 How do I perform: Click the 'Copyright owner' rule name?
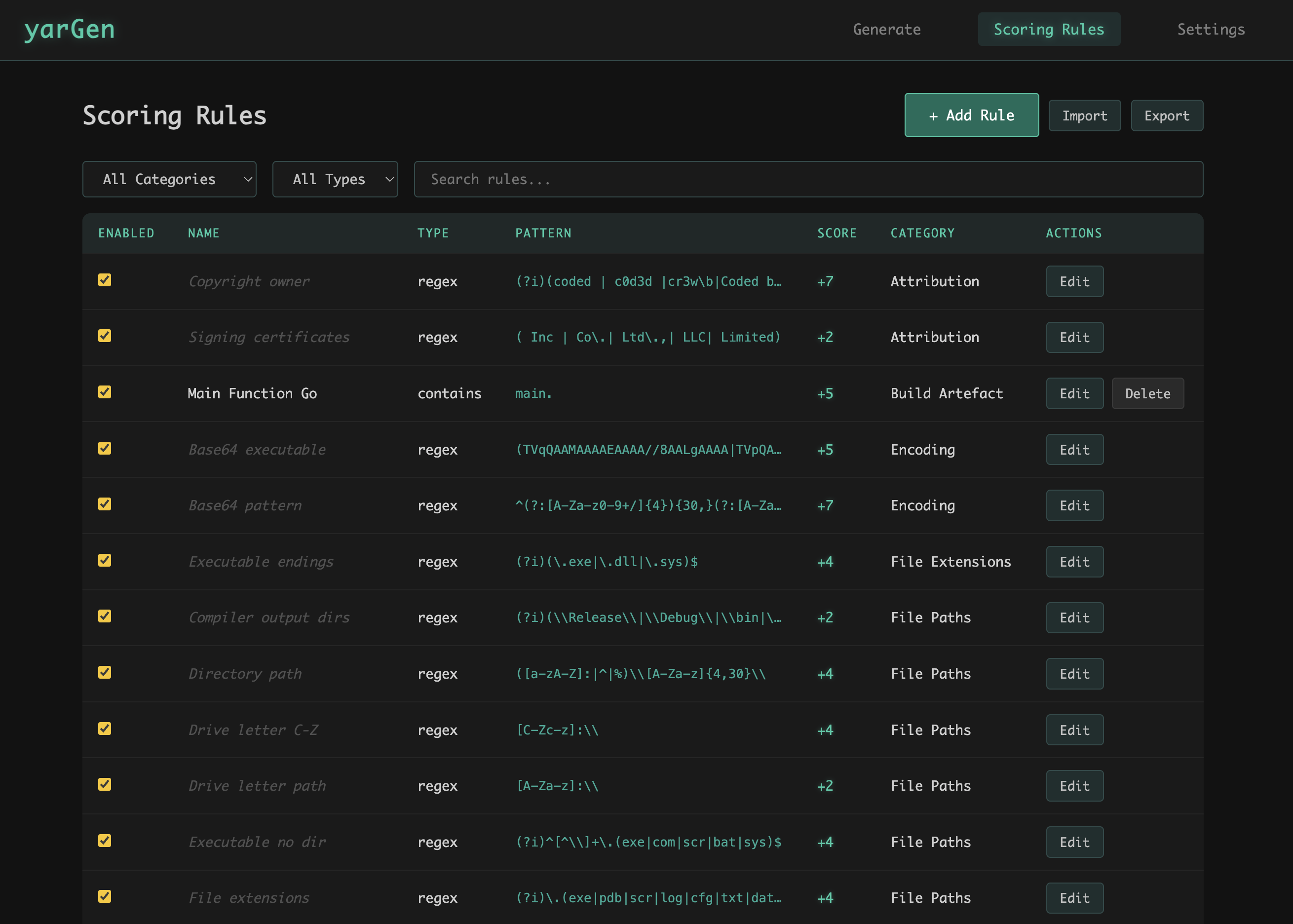click(249, 282)
